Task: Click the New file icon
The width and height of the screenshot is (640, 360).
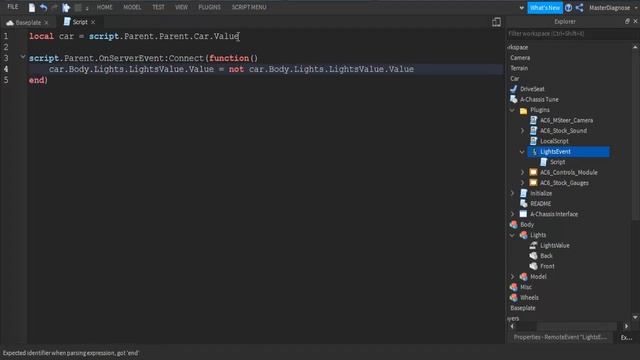Action: [31, 7]
